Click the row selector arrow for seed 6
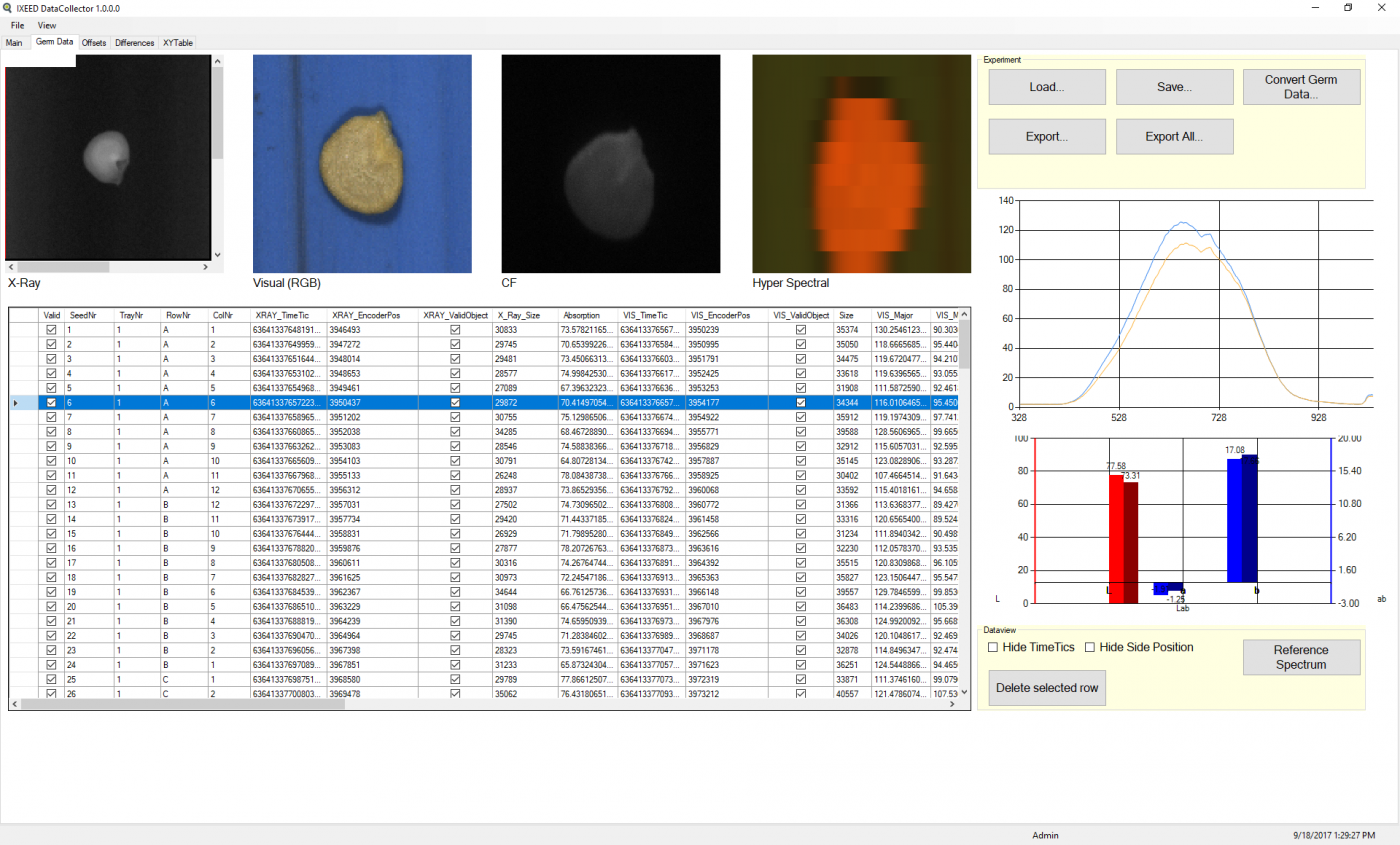1400x845 pixels. [x=14, y=402]
